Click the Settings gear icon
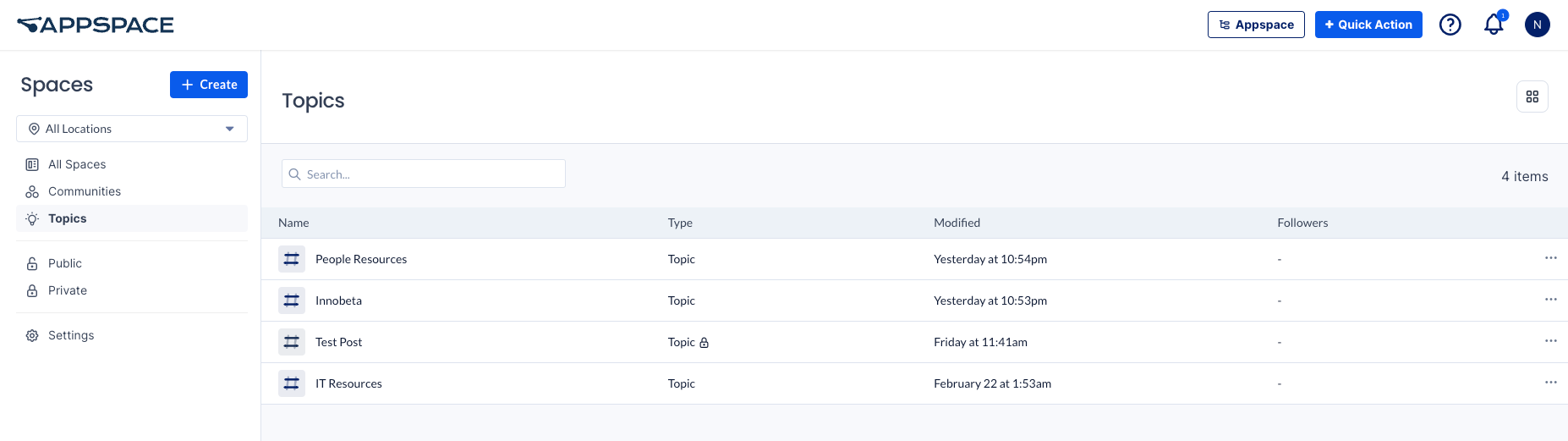 click(x=32, y=335)
